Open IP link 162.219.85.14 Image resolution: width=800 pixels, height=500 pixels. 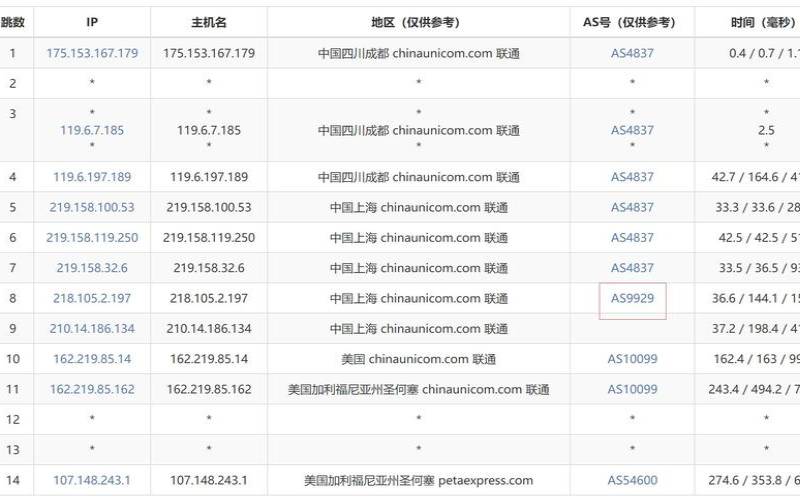point(92,359)
